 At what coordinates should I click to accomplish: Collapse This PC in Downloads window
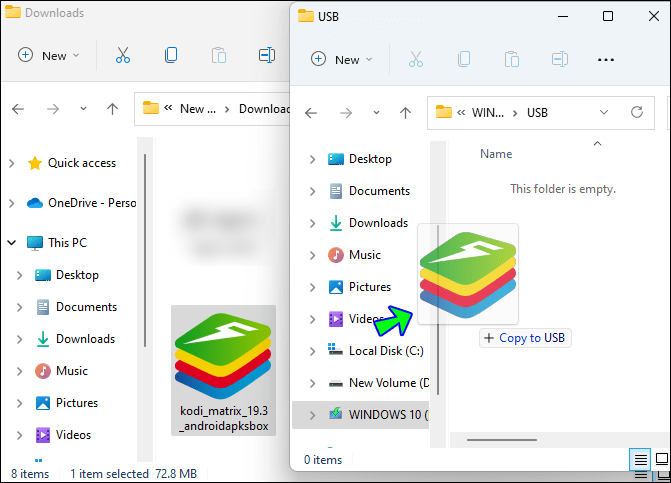pyautogui.click(x=12, y=243)
